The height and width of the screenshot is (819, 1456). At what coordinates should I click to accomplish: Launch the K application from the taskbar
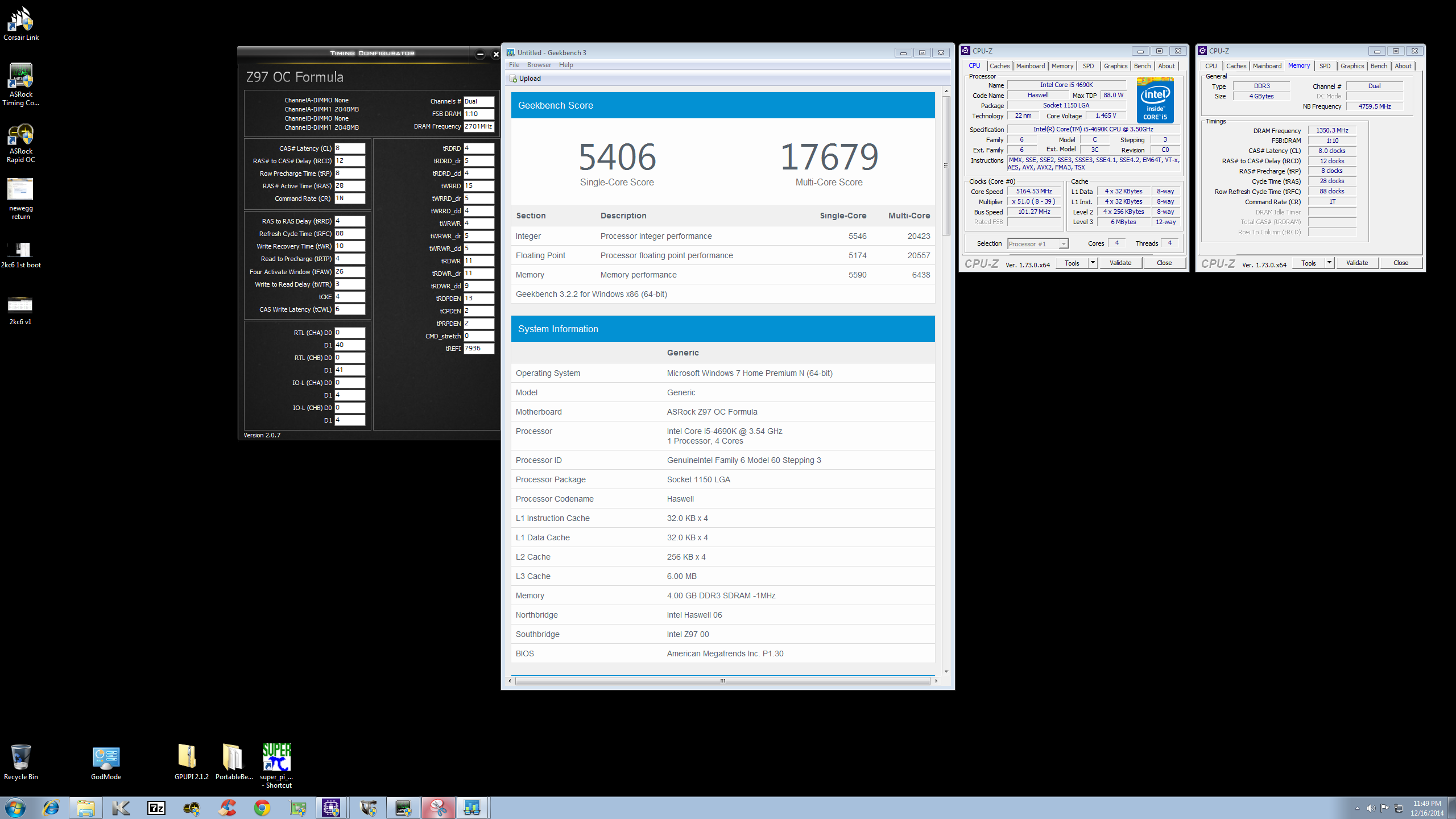pyautogui.click(x=121, y=808)
